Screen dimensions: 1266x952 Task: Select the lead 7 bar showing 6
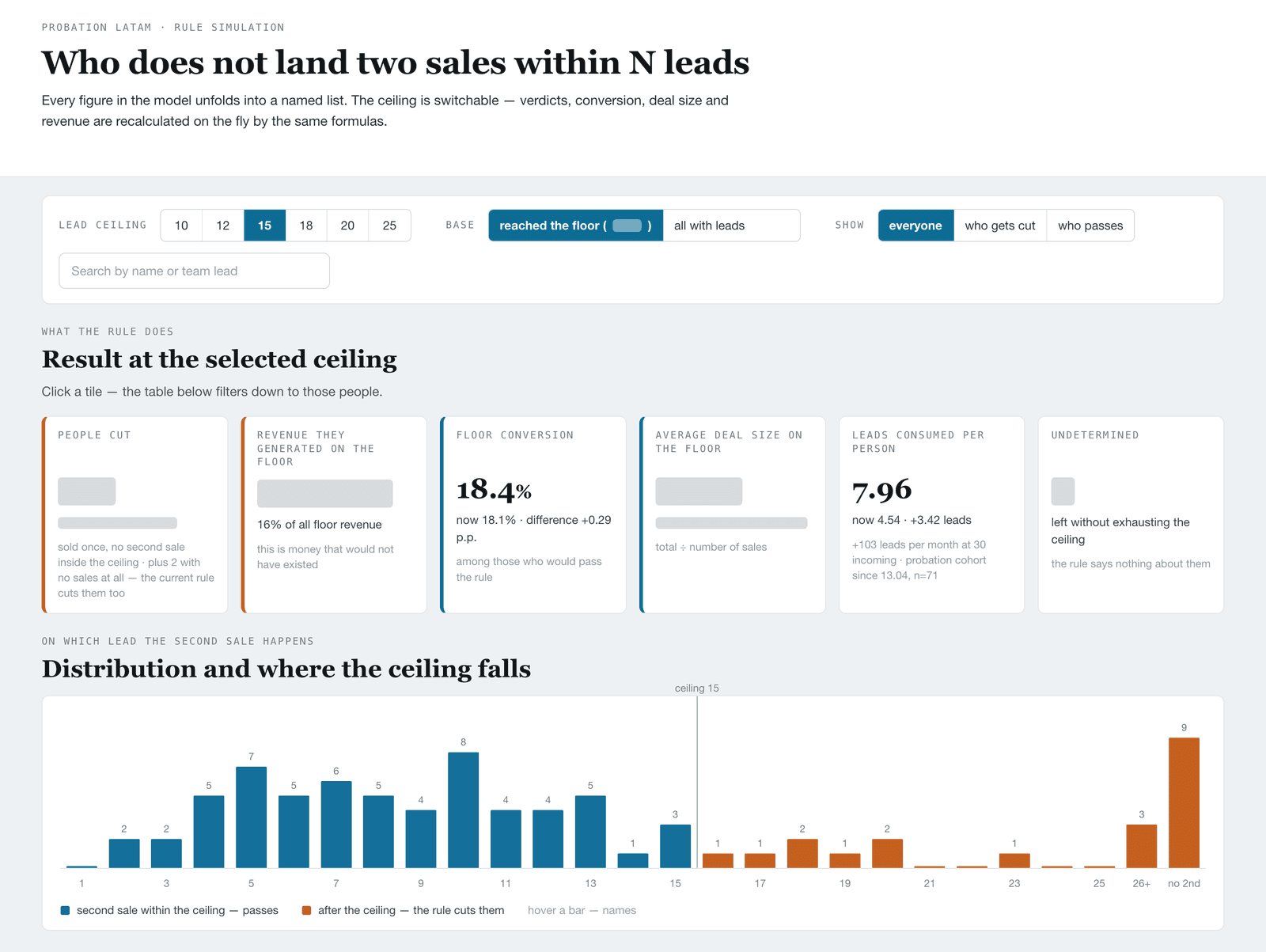pos(336,825)
